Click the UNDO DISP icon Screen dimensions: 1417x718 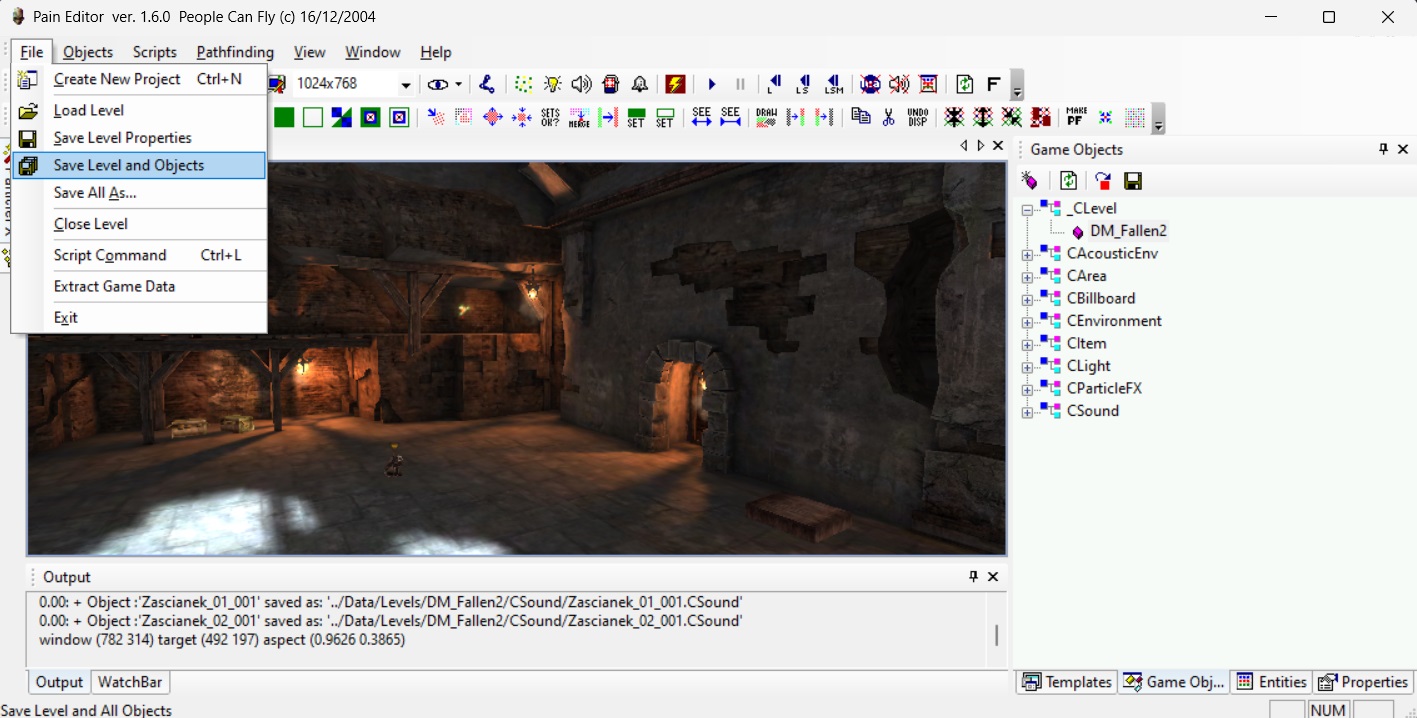coord(918,117)
